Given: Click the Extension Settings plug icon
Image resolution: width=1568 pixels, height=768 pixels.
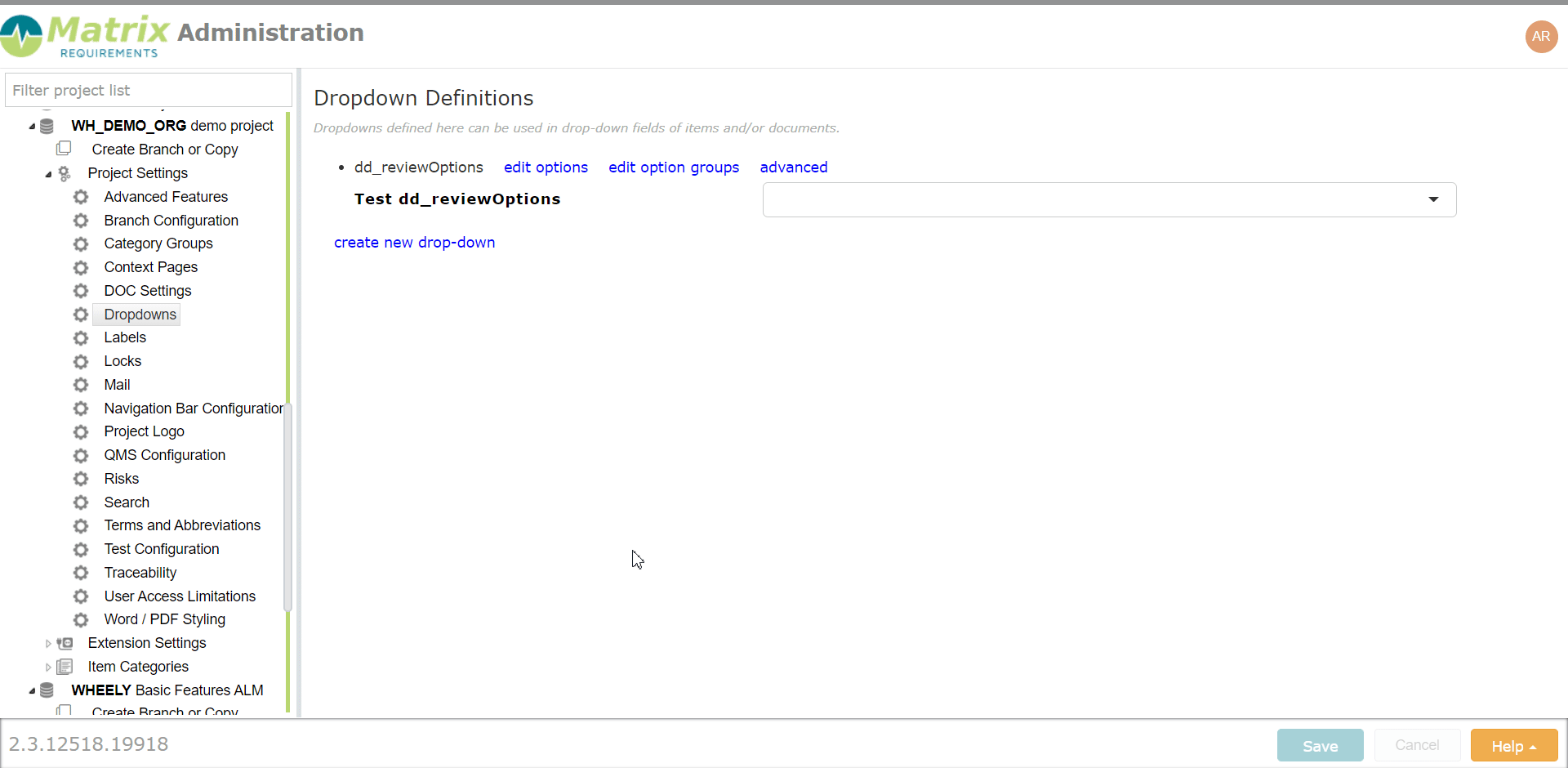Looking at the screenshot, I should tap(65, 643).
